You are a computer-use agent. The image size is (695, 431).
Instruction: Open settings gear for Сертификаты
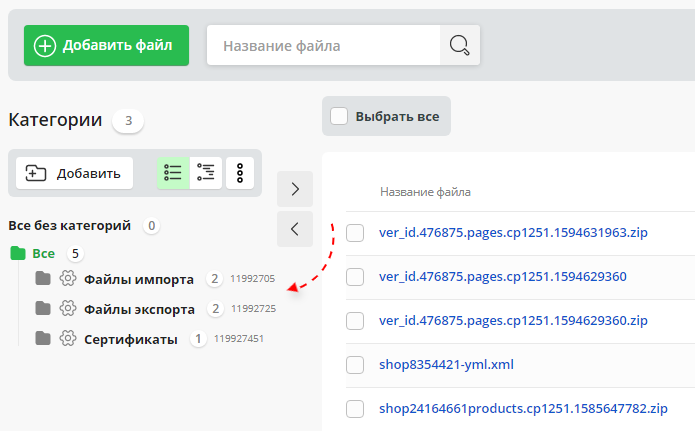(68, 338)
